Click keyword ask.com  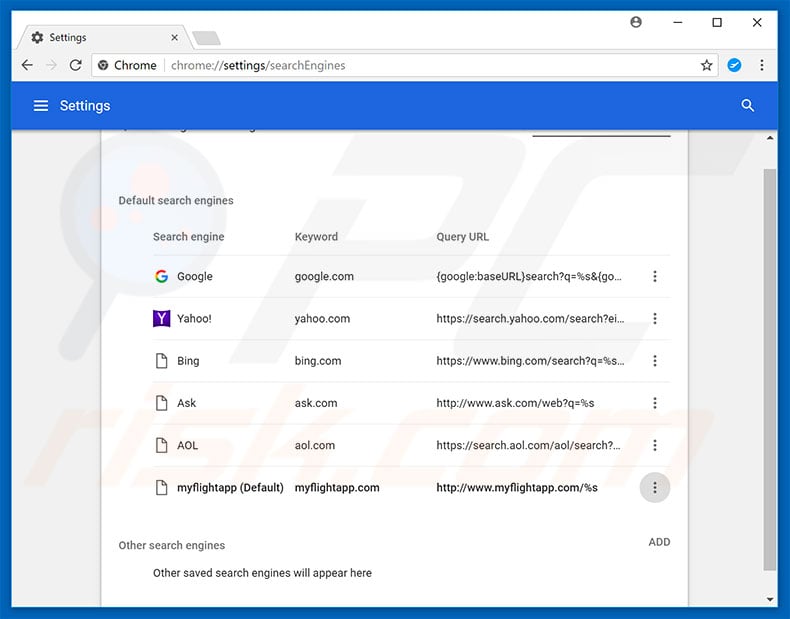316,403
